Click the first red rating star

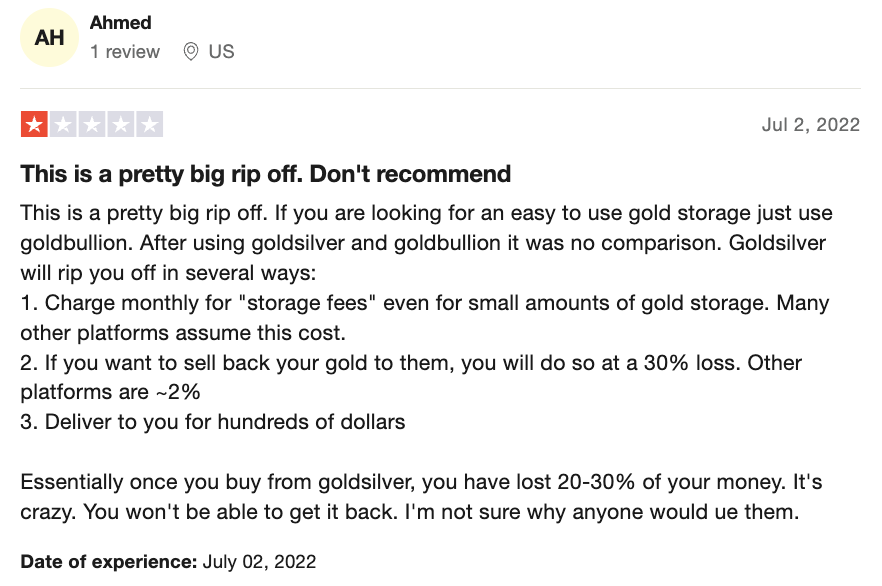[34, 125]
